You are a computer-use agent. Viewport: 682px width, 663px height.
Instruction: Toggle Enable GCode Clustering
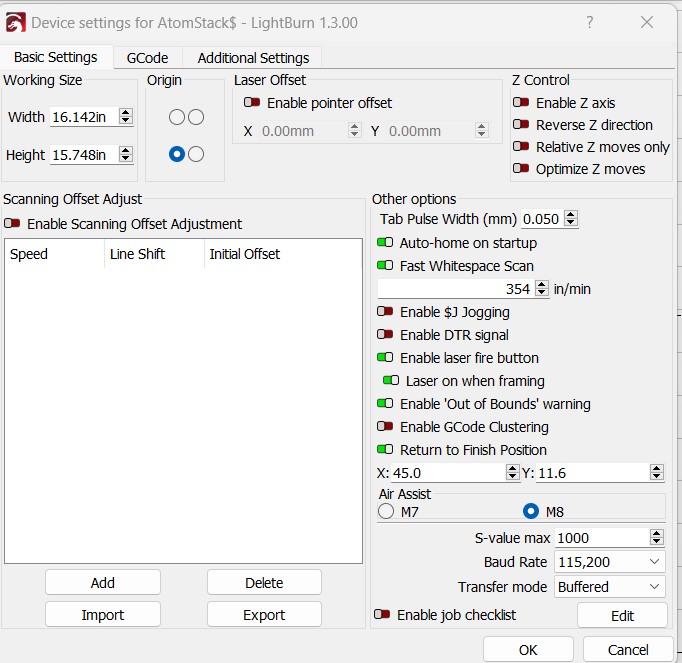pos(385,426)
